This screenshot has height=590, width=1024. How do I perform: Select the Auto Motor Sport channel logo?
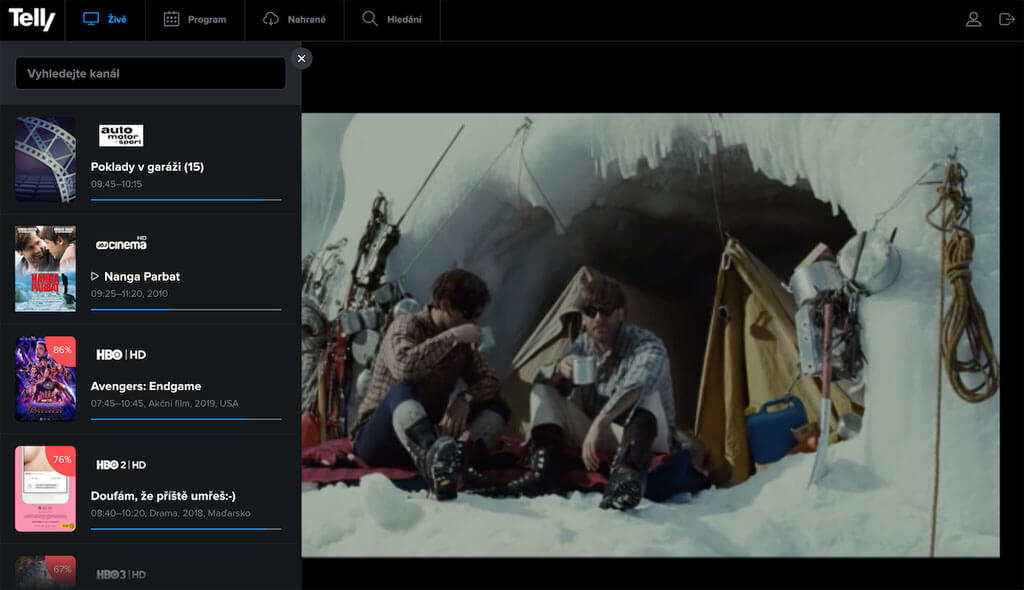(x=121, y=135)
